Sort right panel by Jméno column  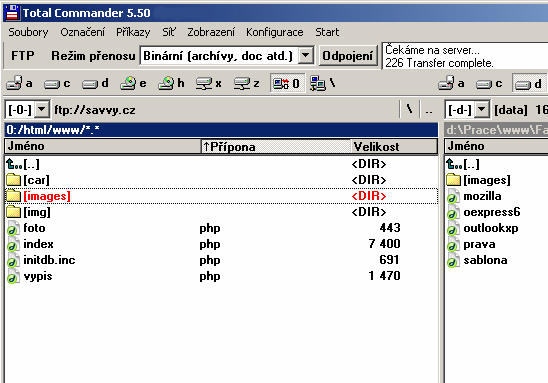tap(496, 146)
